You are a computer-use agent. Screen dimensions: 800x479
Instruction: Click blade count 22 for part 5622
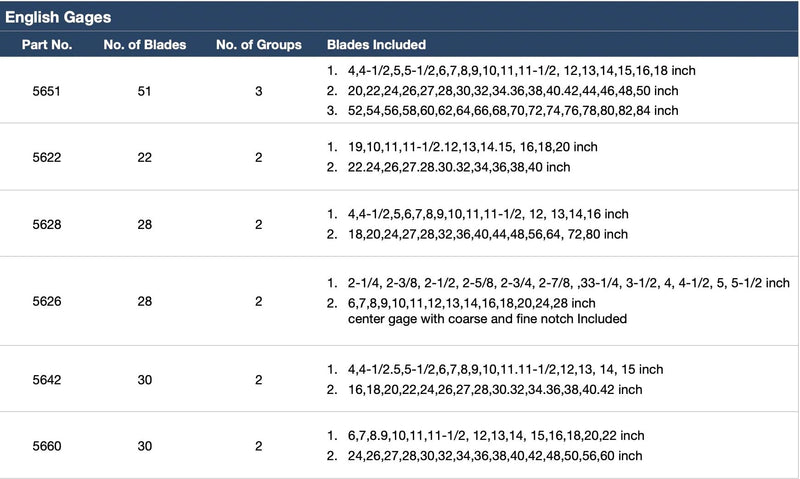pos(144,158)
